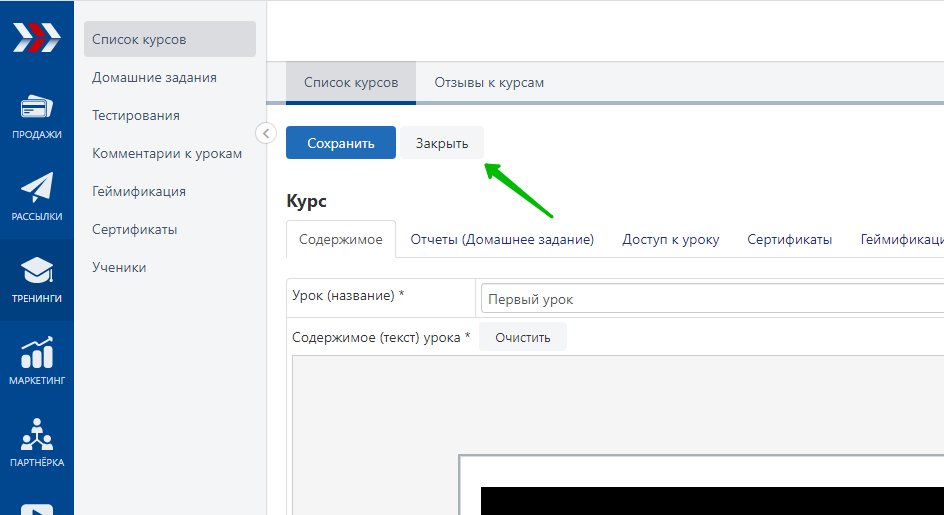Open the Партнёрка partners icon

(x=37, y=435)
